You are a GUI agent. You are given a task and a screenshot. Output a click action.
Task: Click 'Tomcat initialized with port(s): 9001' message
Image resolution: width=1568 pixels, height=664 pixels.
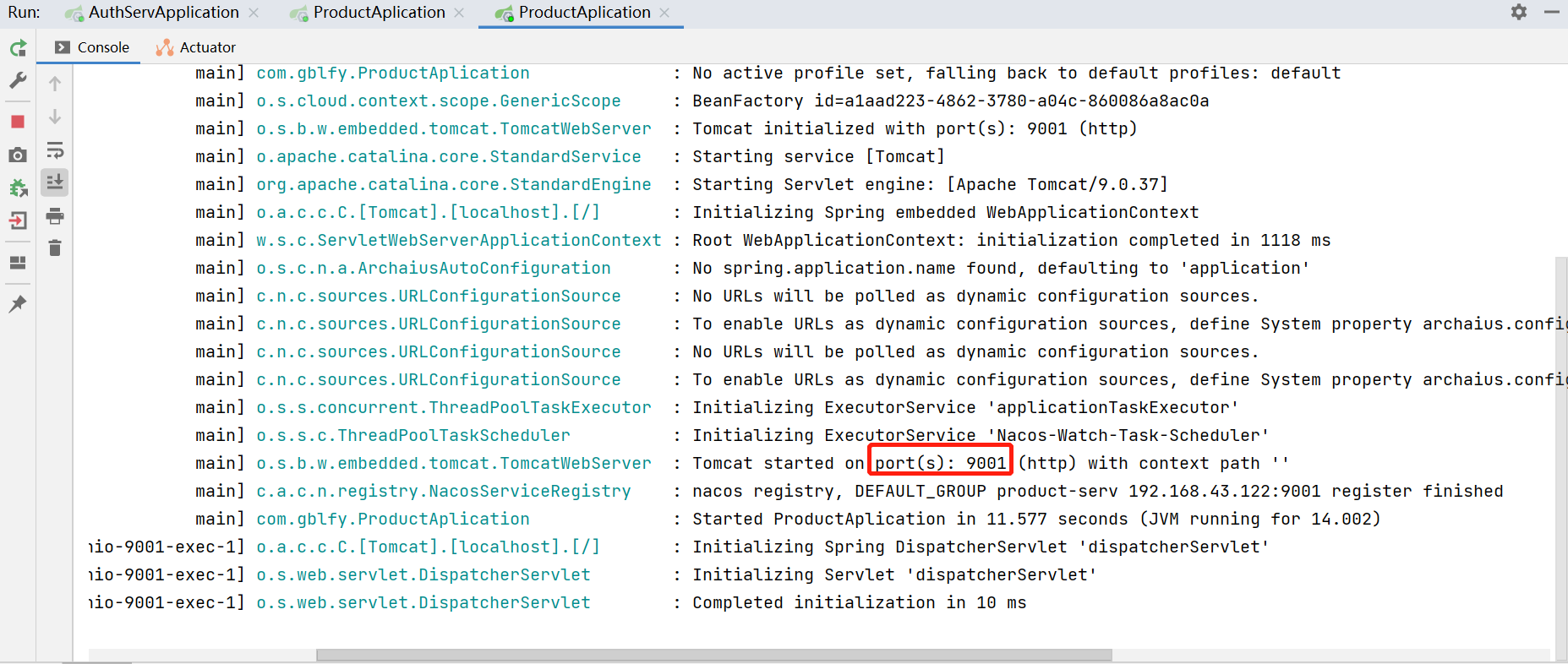click(x=915, y=128)
